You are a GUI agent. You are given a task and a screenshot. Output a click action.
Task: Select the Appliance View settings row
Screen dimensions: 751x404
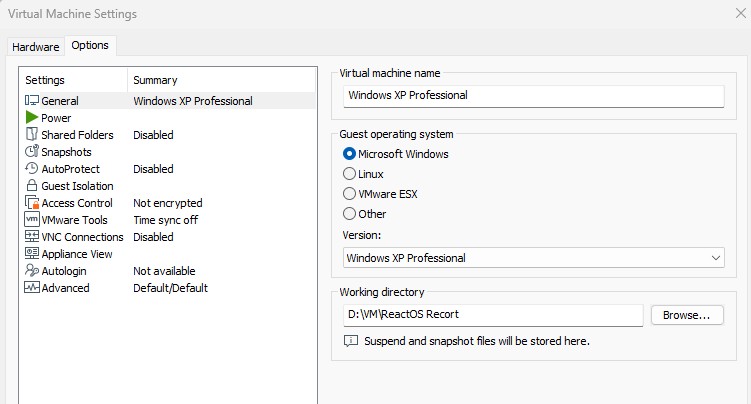click(x=167, y=254)
